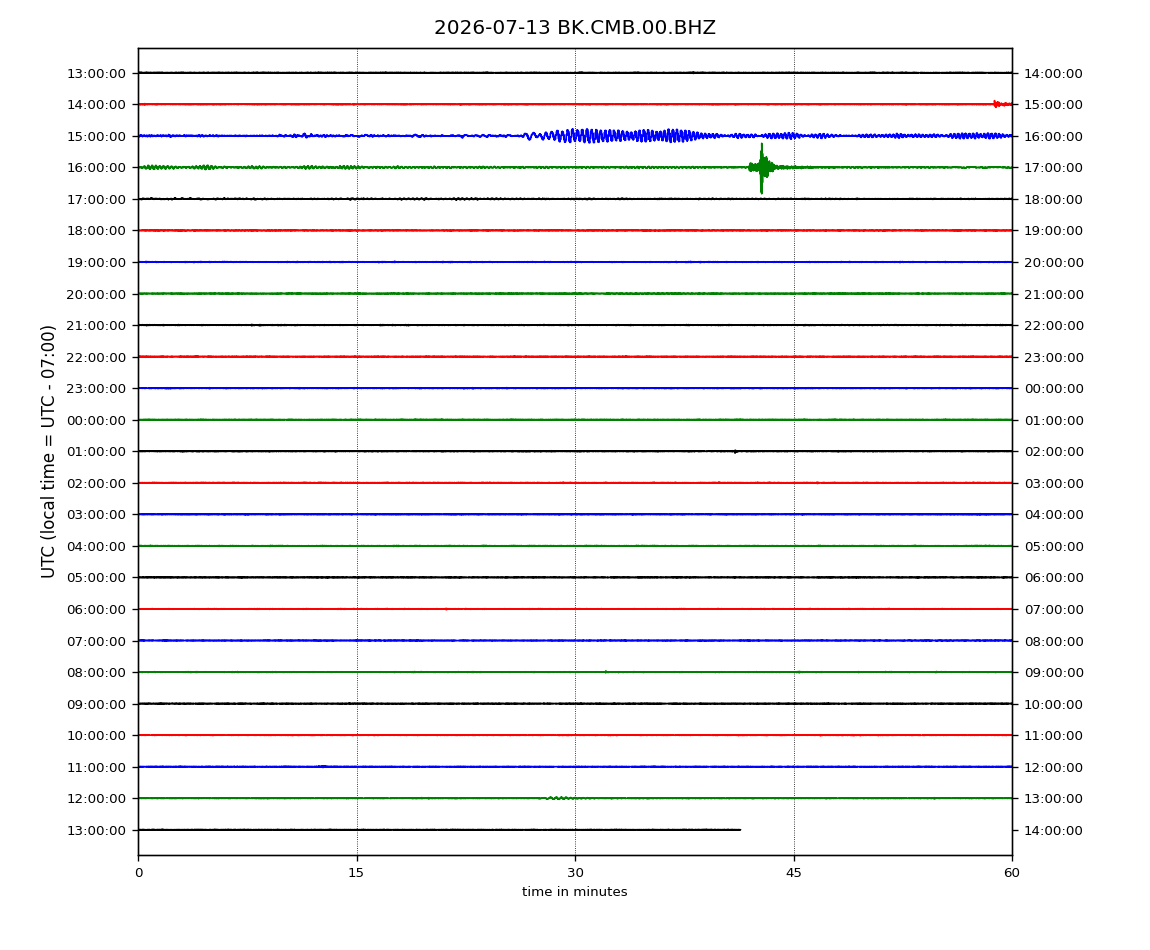
Task: Click the x-axis tick label 15
Action: click(356, 873)
